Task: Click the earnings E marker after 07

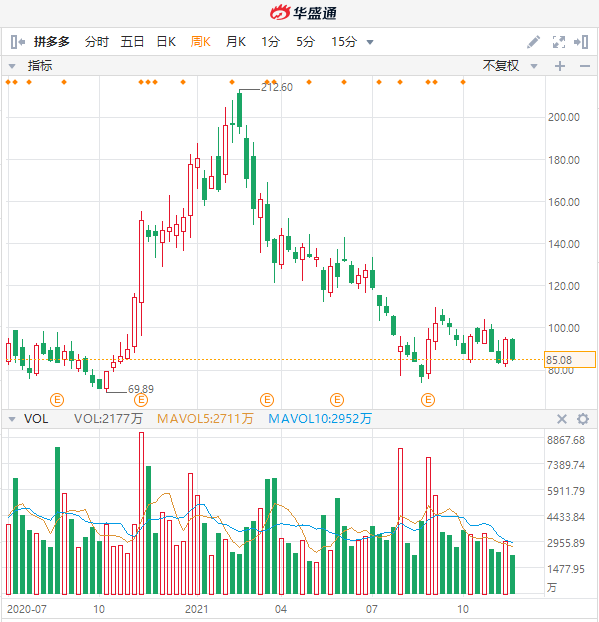Action: tap(428, 400)
